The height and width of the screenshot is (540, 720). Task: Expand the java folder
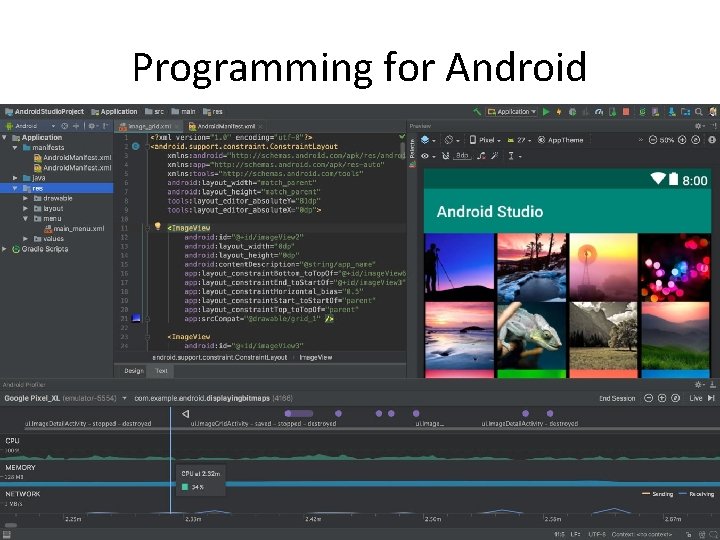(x=16, y=178)
